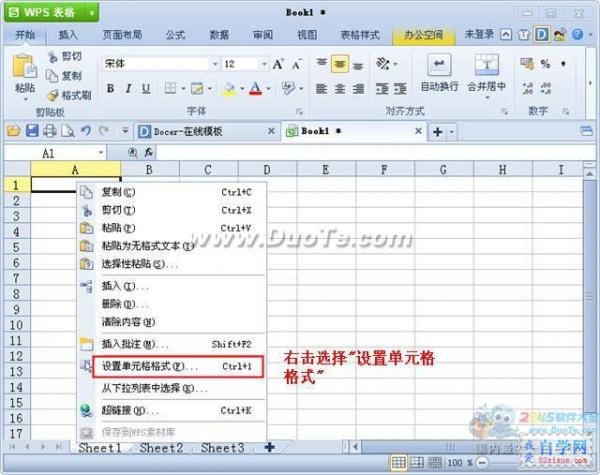Click the print icon in quick toolbar
This screenshot has width=600, height=475.
(49, 131)
